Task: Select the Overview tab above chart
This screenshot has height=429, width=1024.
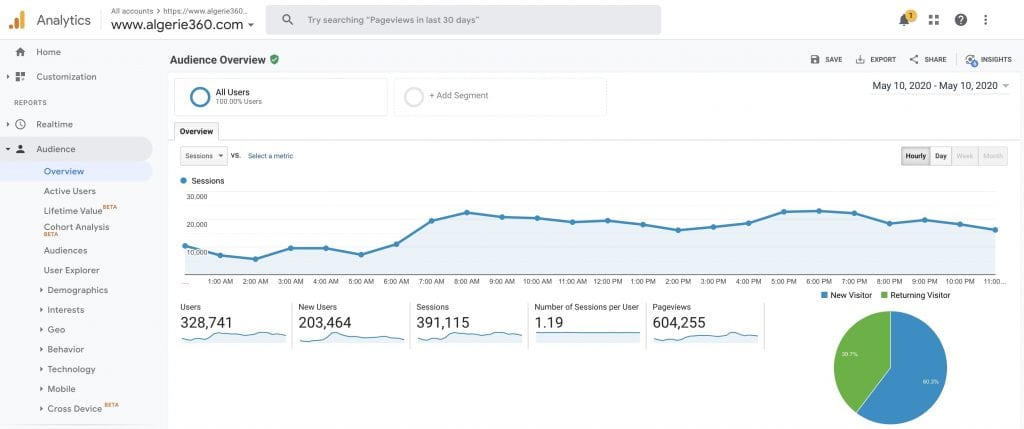Action: 196,131
